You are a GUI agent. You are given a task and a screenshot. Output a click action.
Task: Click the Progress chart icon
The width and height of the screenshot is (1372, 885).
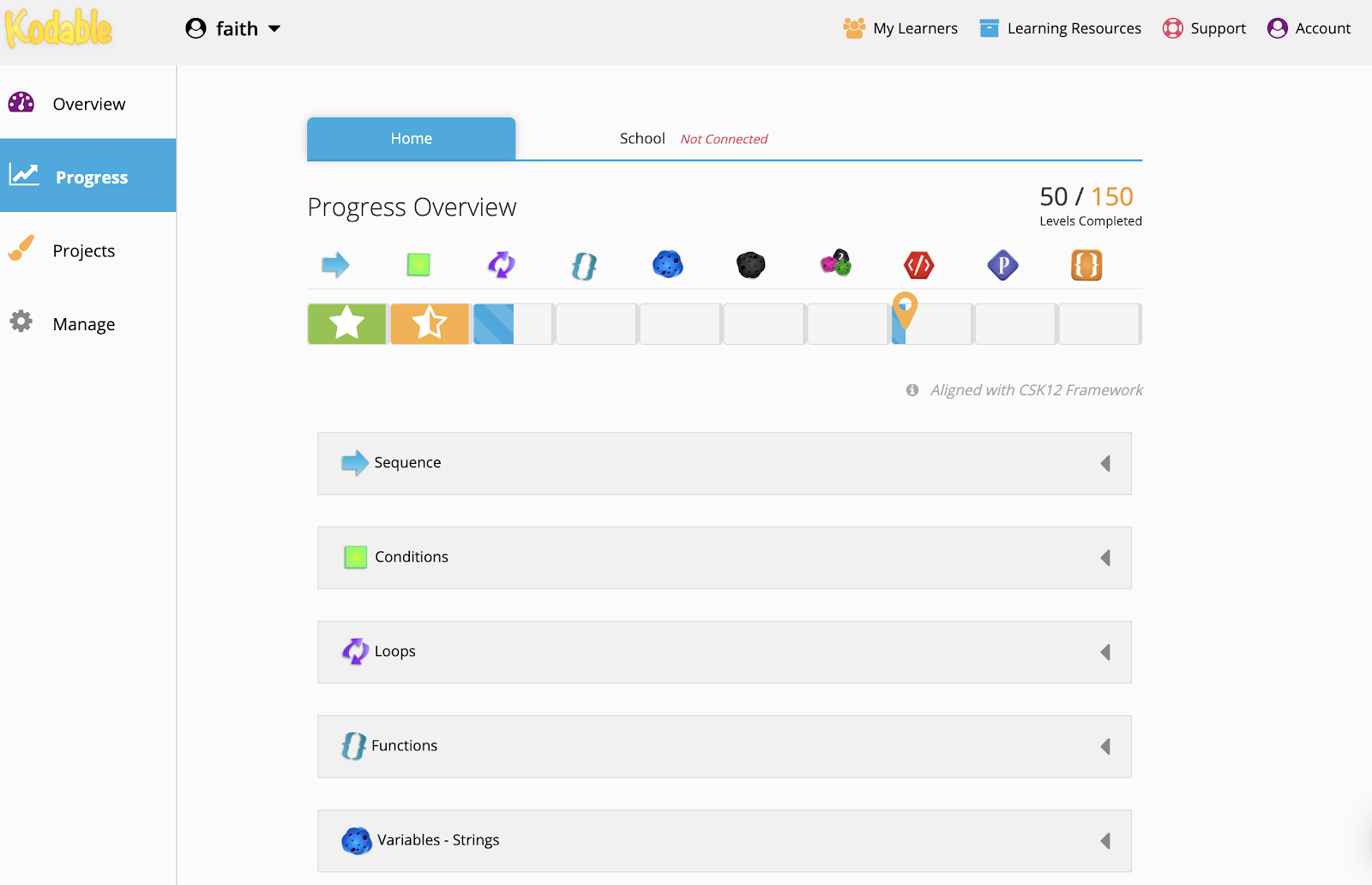pos(24,175)
